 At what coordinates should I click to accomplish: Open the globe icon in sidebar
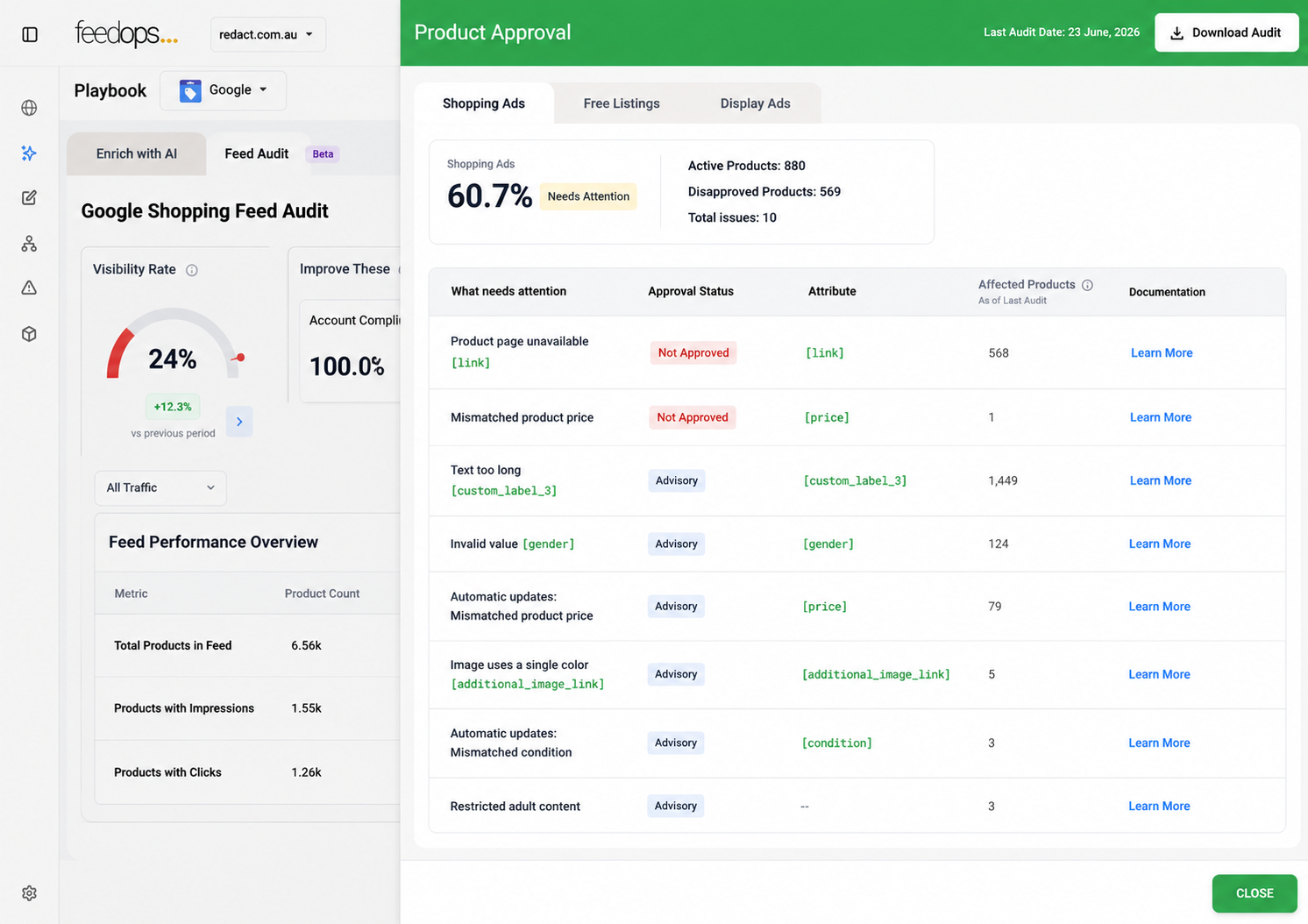coord(29,108)
